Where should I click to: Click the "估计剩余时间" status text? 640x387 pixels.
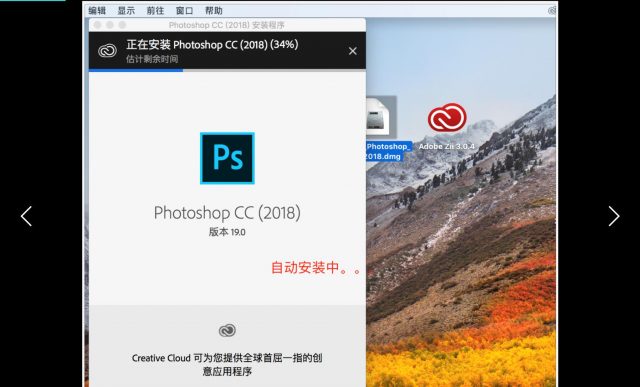[152, 59]
